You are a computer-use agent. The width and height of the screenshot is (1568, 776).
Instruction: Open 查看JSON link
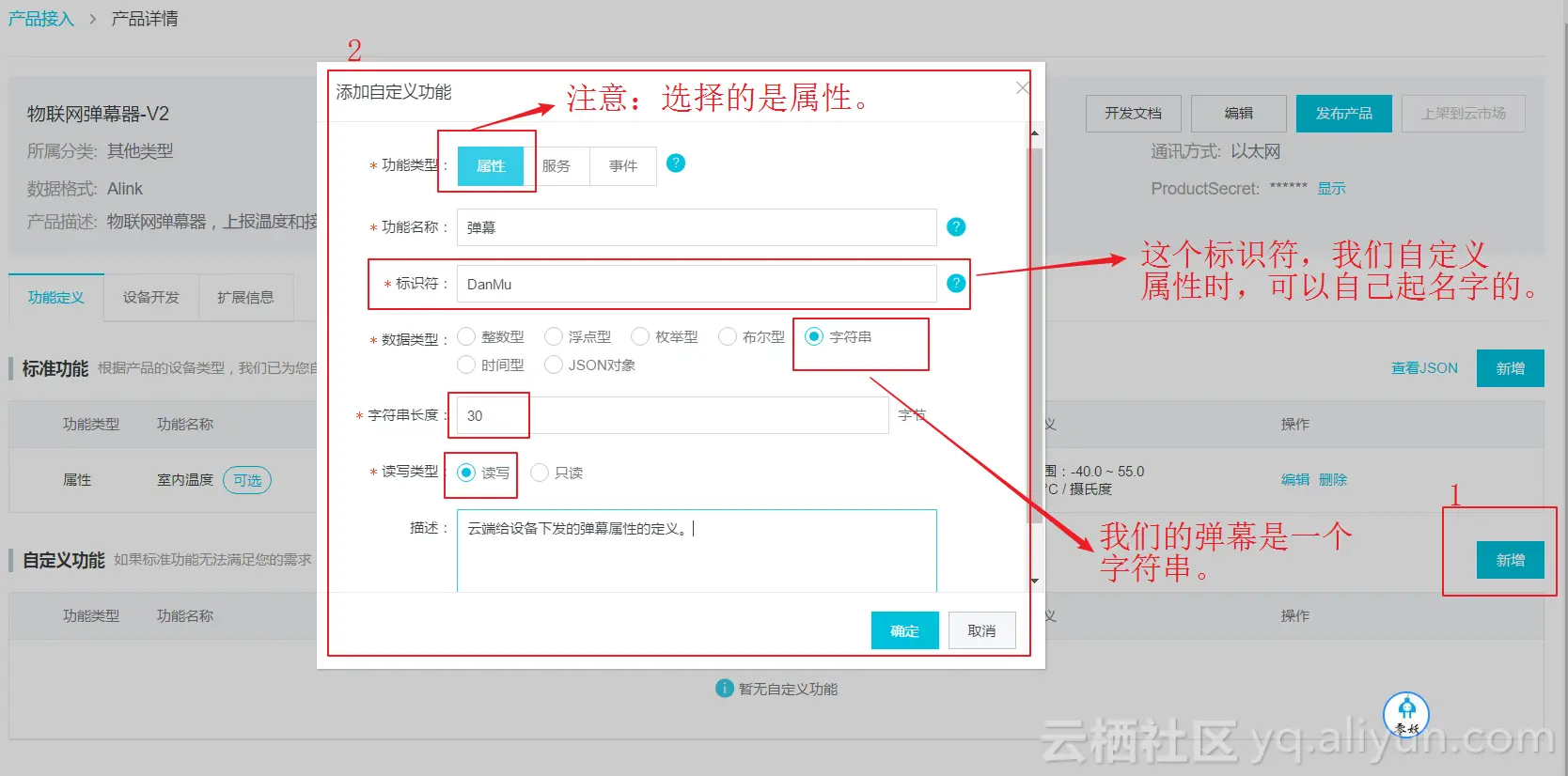pyautogui.click(x=1424, y=368)
